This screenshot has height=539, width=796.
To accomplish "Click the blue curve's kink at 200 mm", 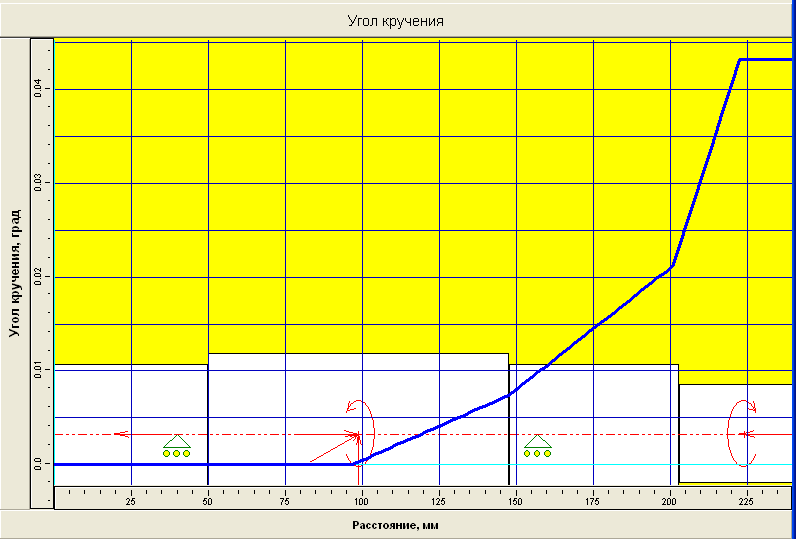I will coord(672,265).
